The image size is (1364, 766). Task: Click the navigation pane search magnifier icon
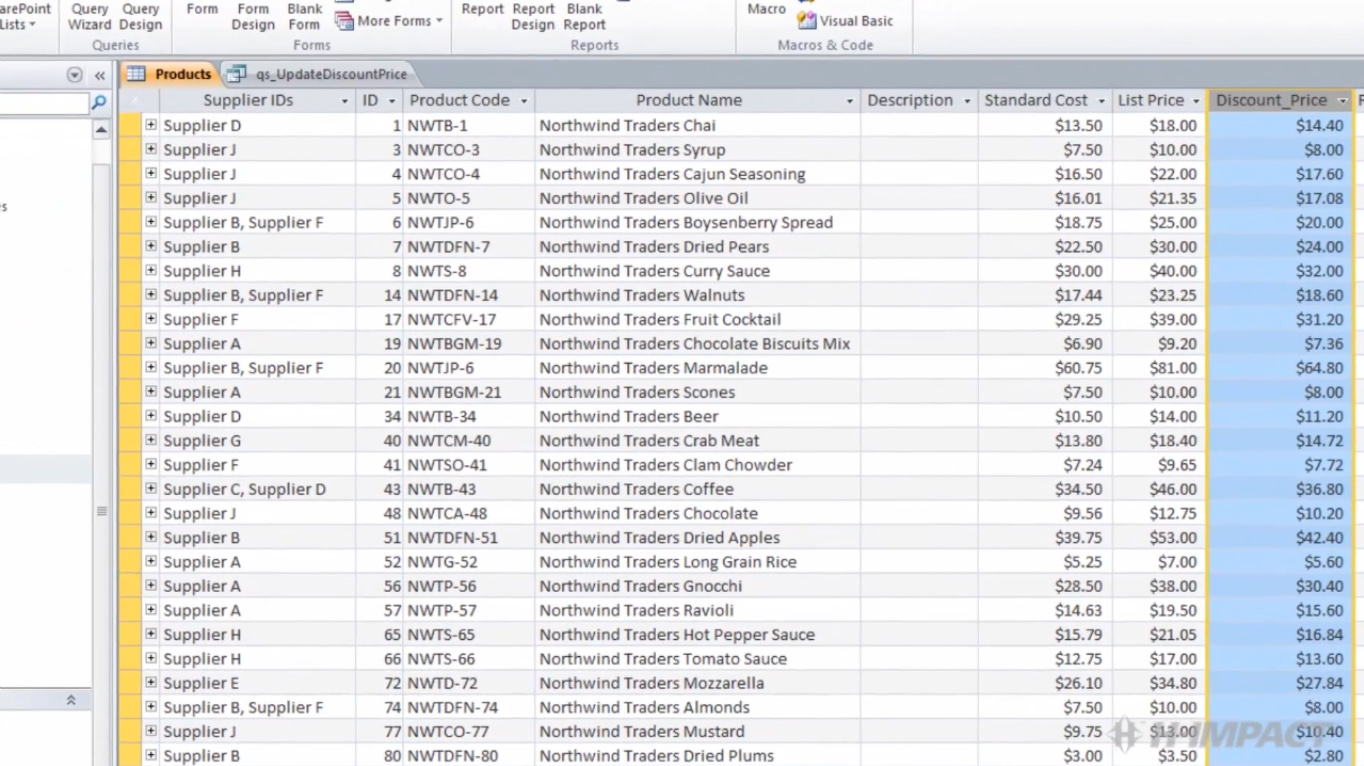(99, 102)
